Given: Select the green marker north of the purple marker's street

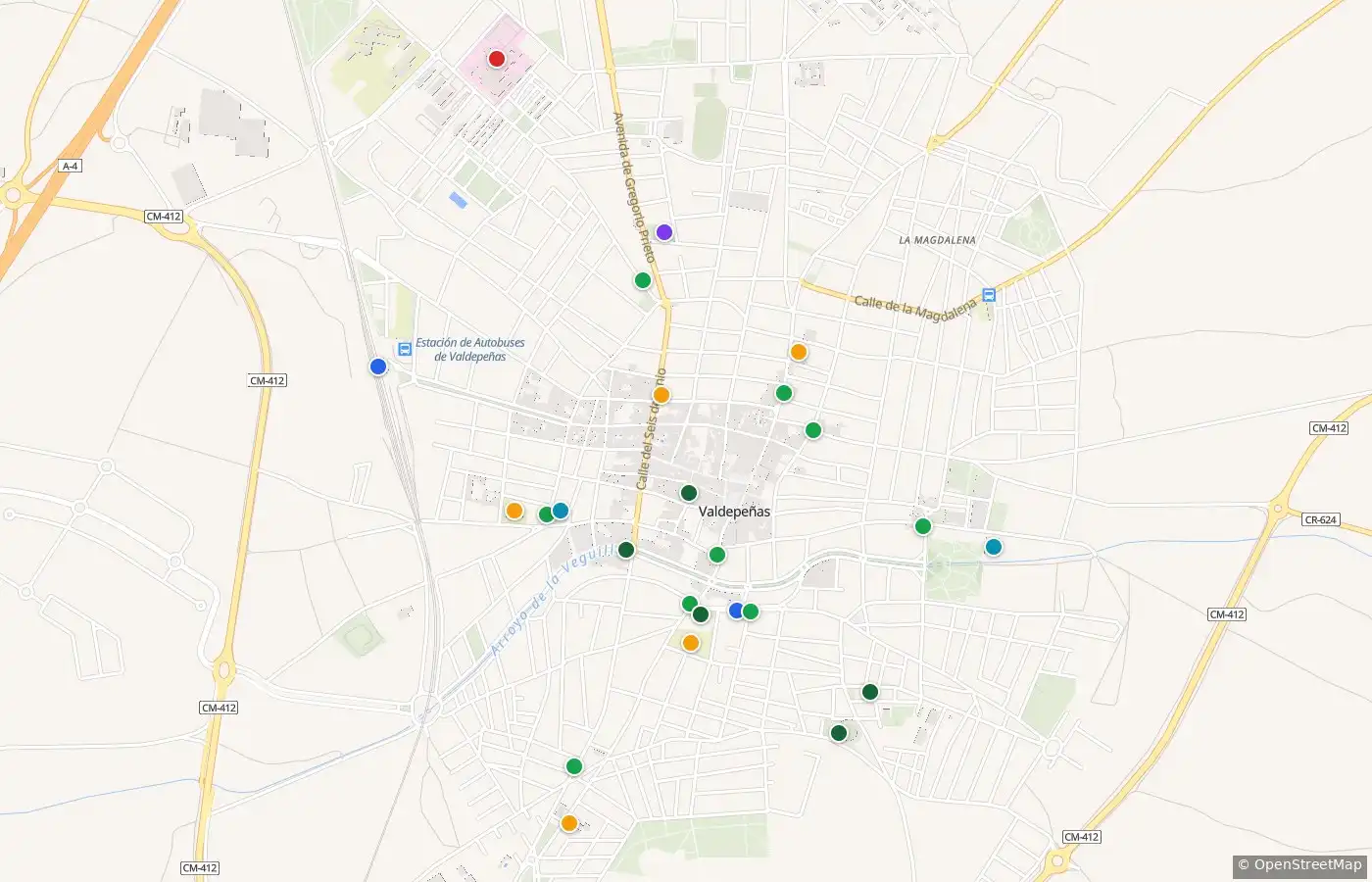Looking at the screenshot, I should [x=643, y=280].
